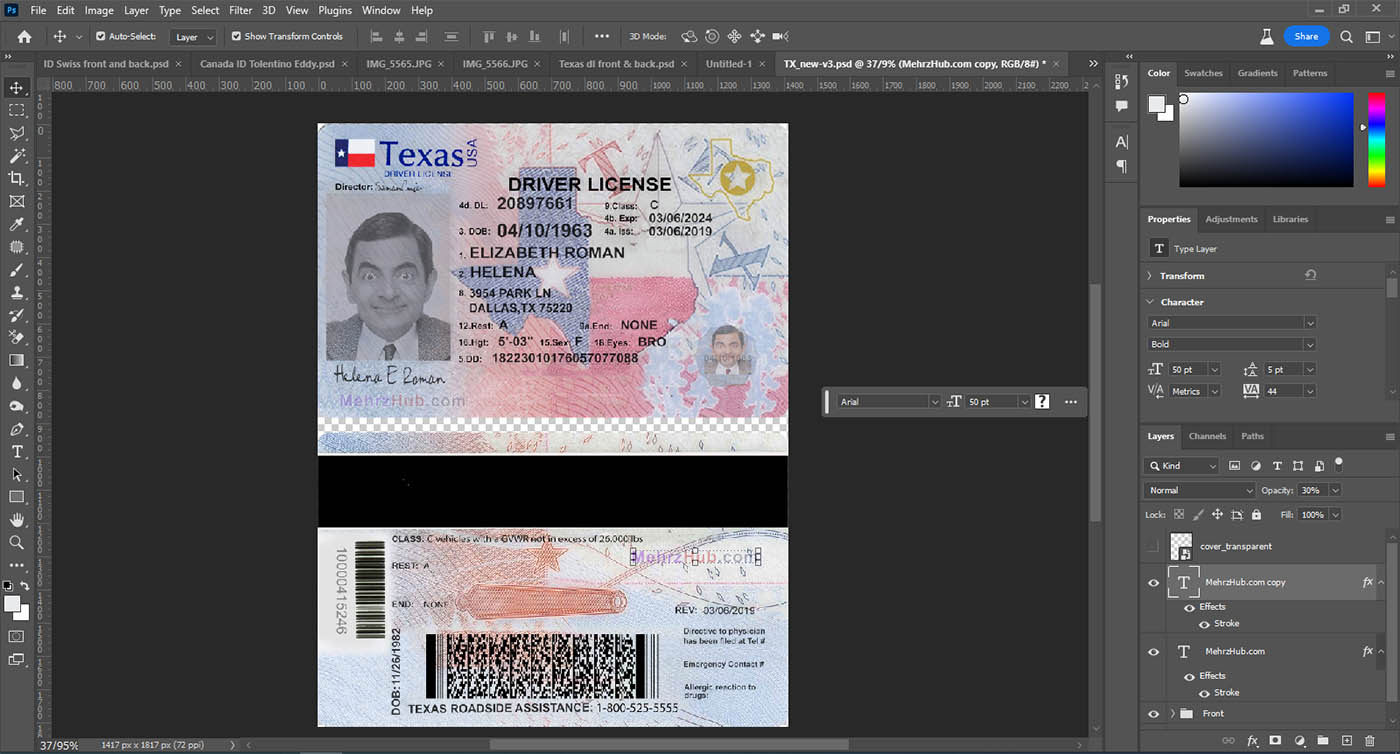Click the toolbar foreground color square
The image size is (1400, 754).
pos(13,604)
